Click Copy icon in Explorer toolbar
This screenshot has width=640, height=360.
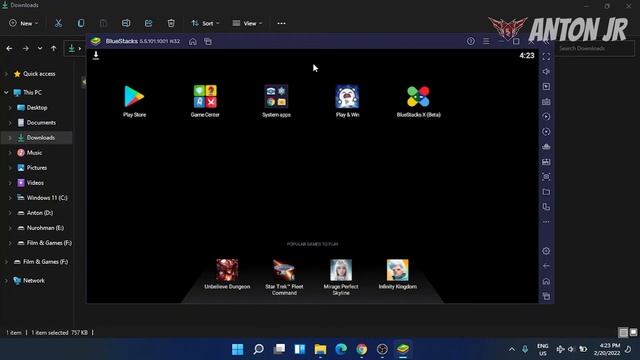(81, 23)
